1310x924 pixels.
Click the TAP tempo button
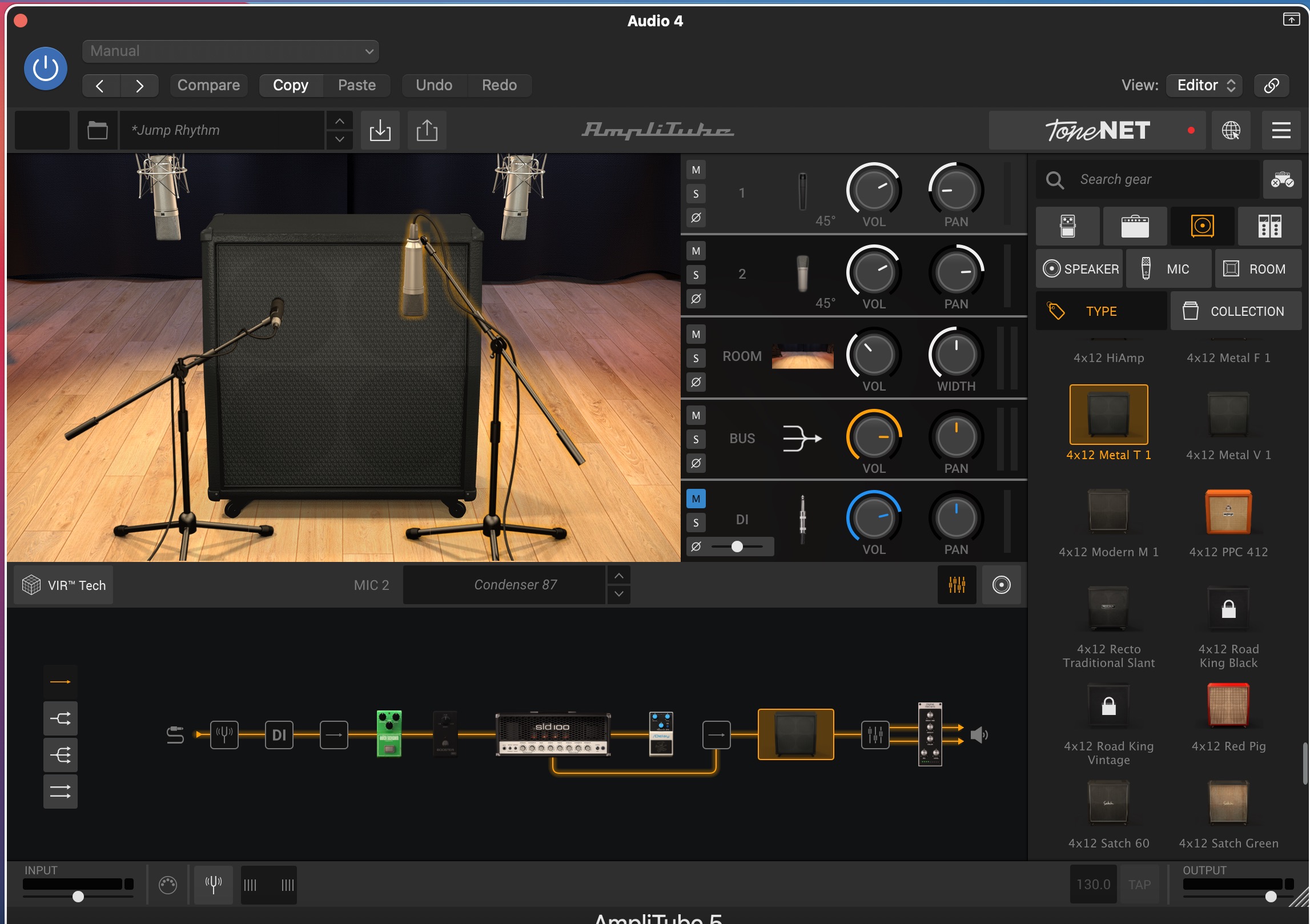1140,885
